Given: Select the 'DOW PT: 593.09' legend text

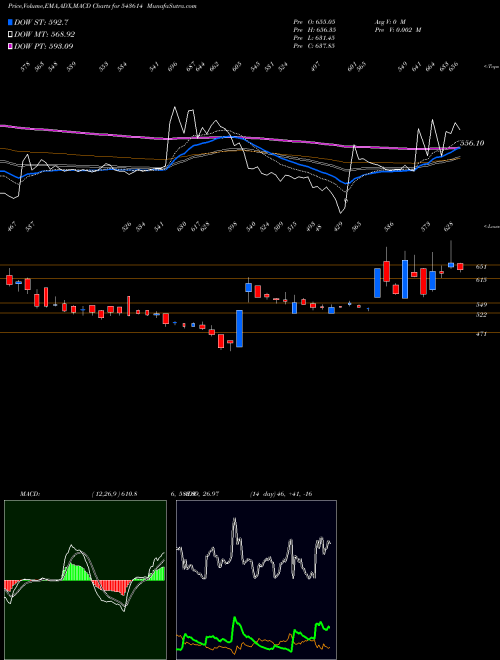Looking at the screenshot, I should point(43,46).
